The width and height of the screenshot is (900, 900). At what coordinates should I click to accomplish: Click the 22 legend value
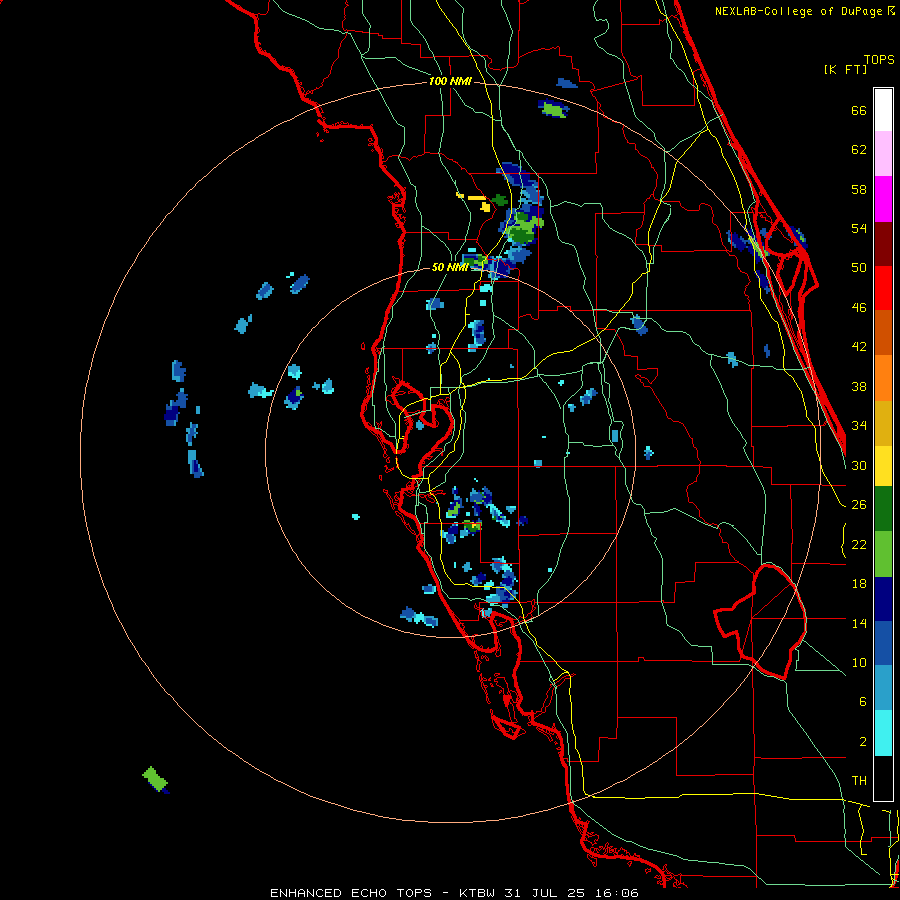[859, 544]
